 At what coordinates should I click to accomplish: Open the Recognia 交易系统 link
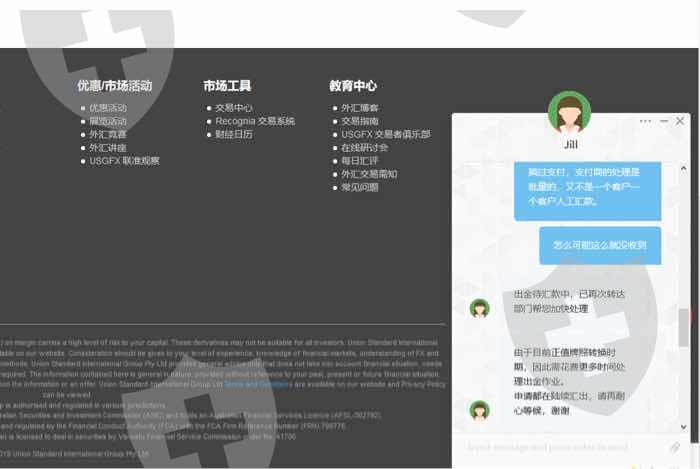point(255,121)
